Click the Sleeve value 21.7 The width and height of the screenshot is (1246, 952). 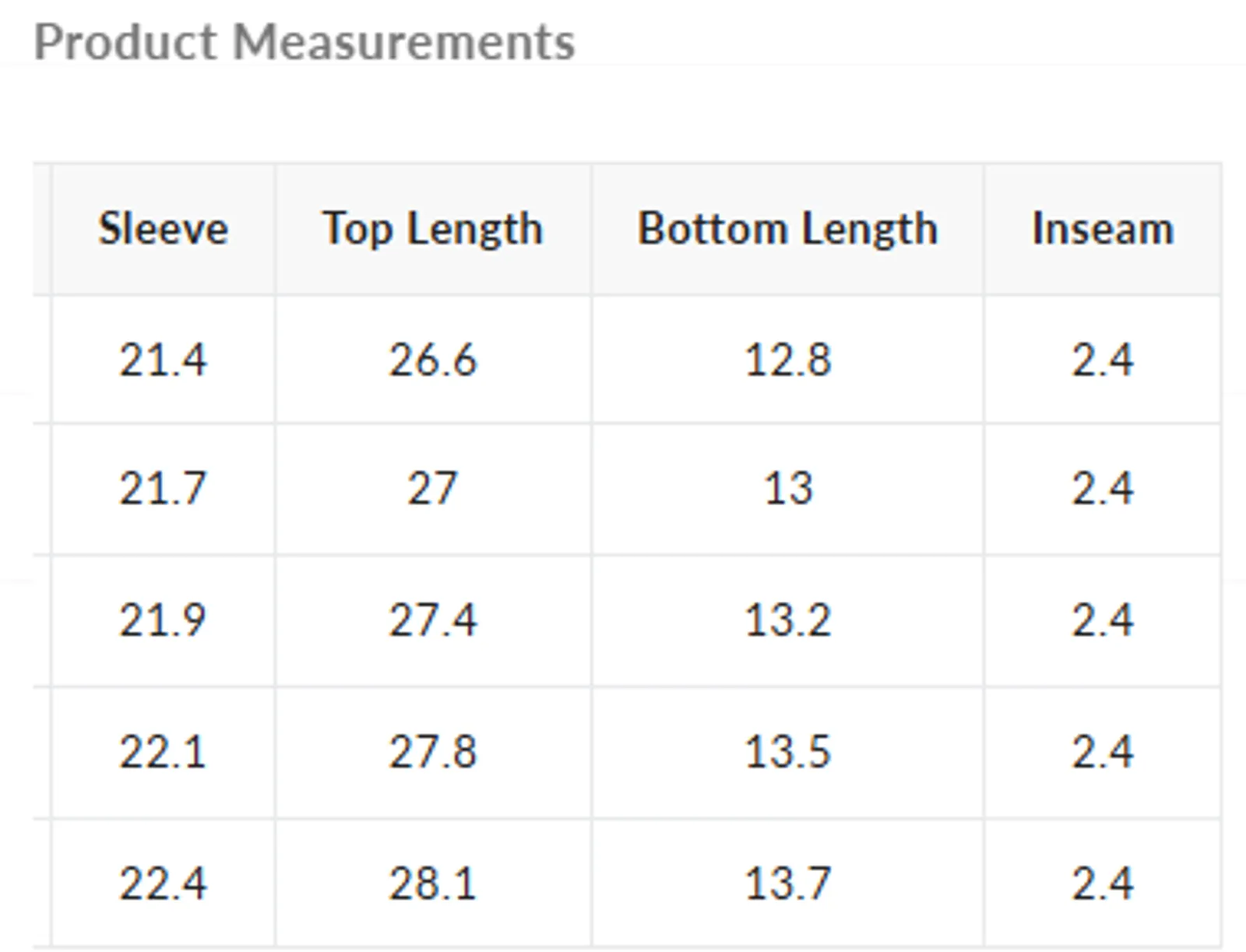tap(164, 489)
